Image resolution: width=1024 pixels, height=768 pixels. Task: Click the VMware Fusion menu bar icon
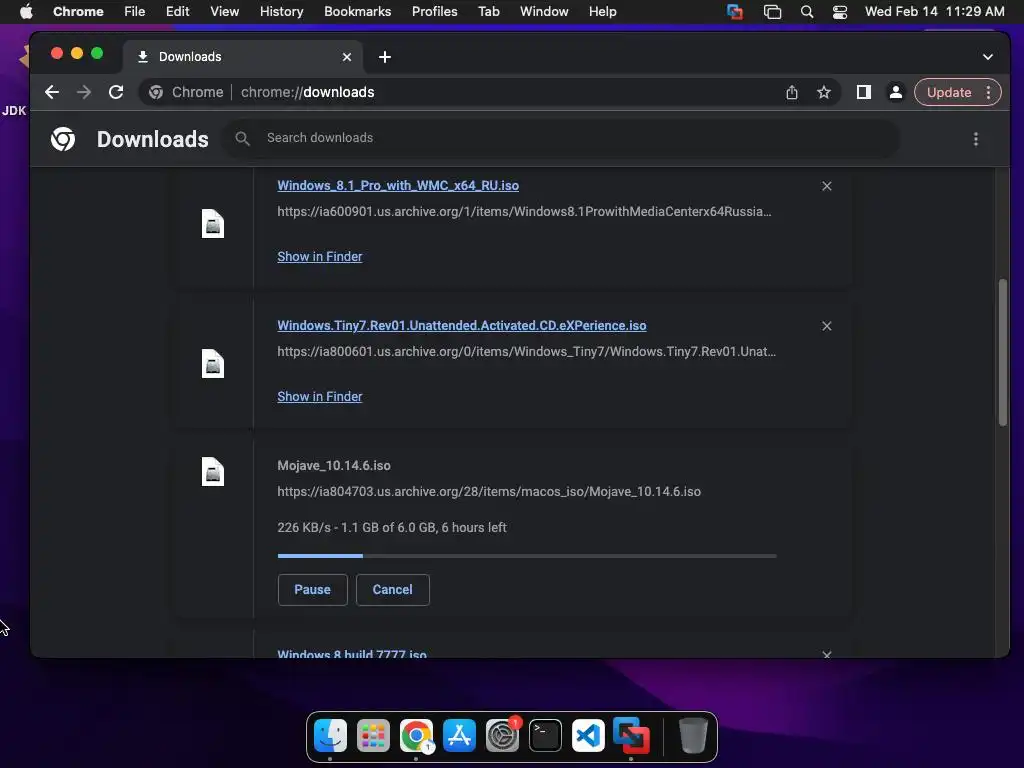[x=735, y=12]
